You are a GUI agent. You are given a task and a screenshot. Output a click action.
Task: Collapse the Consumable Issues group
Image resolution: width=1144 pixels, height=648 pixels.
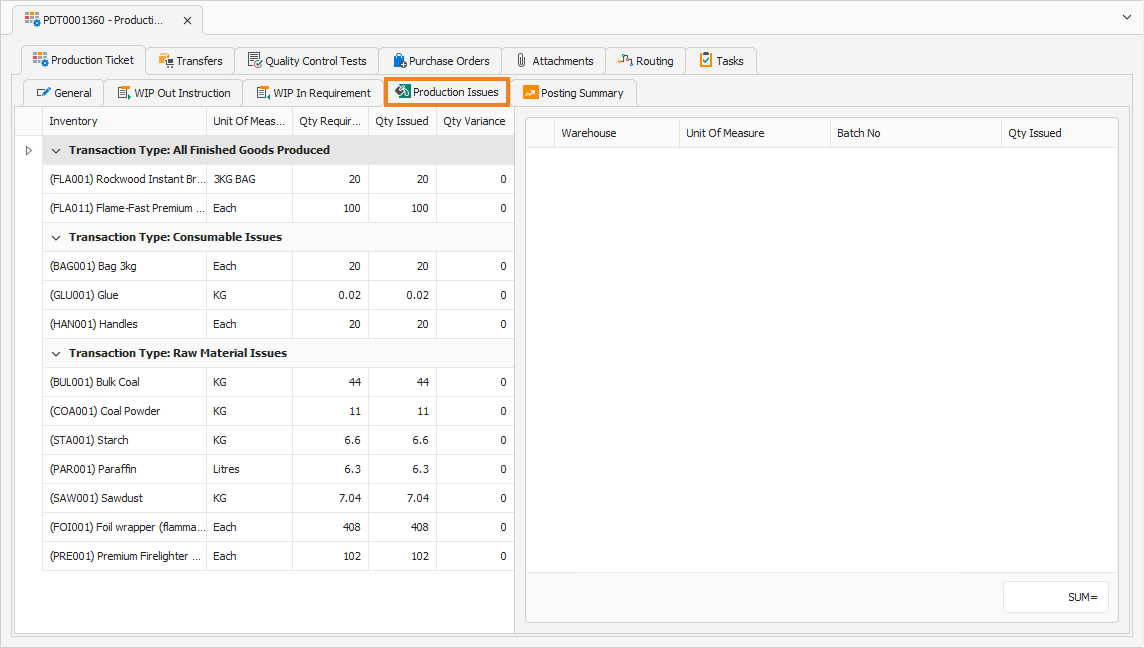(56, 237)
